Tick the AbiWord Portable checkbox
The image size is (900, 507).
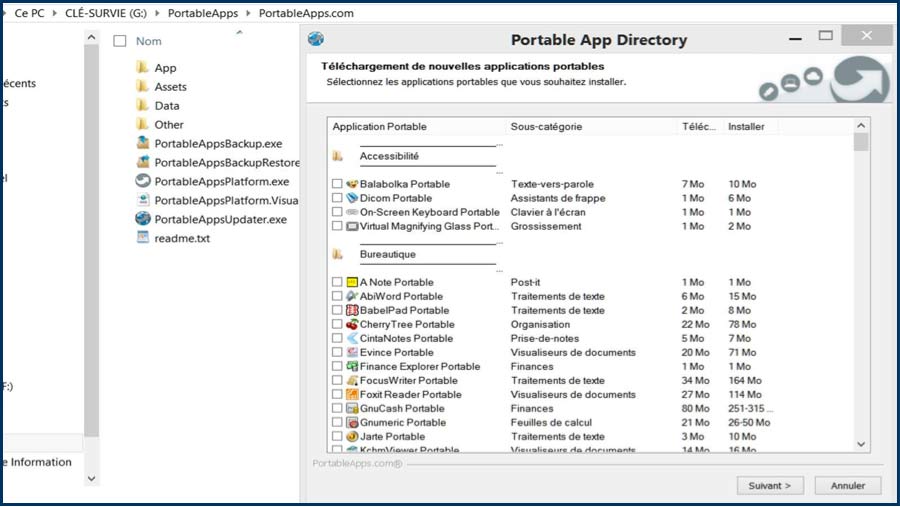point(337,296)
